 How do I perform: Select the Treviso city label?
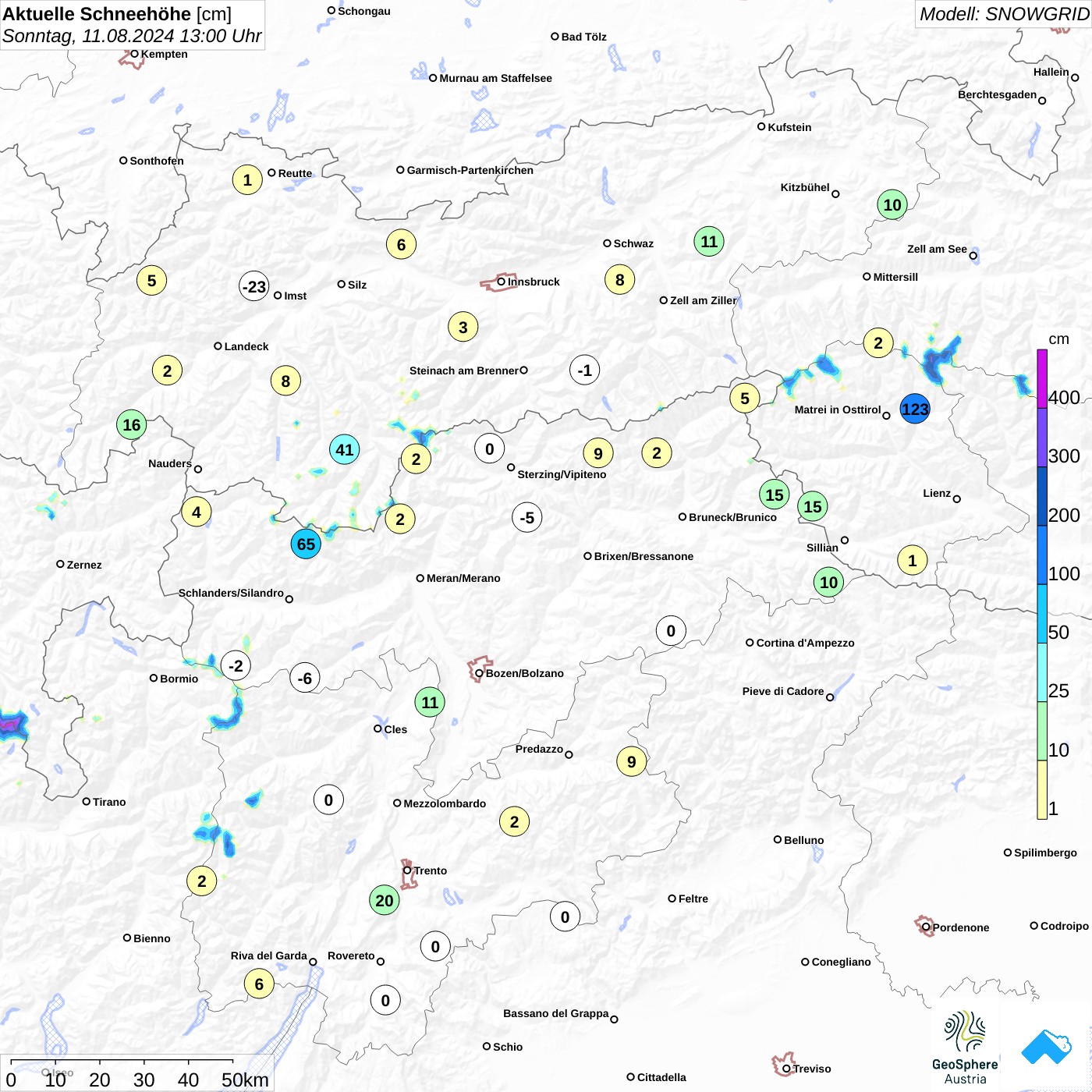(x=812, y=1069)
